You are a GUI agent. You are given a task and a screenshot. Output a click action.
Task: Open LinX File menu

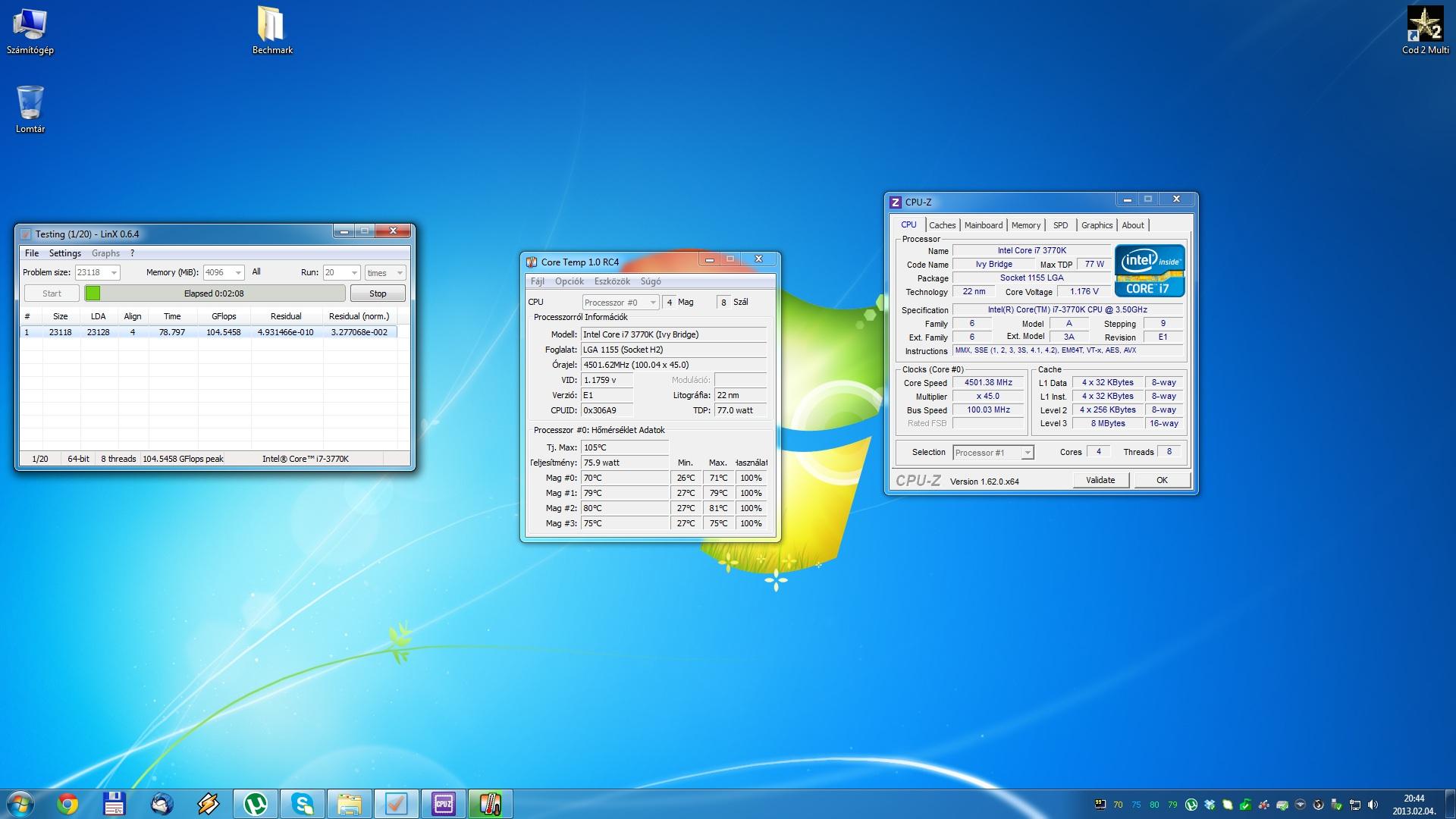(x=32, y=253)
